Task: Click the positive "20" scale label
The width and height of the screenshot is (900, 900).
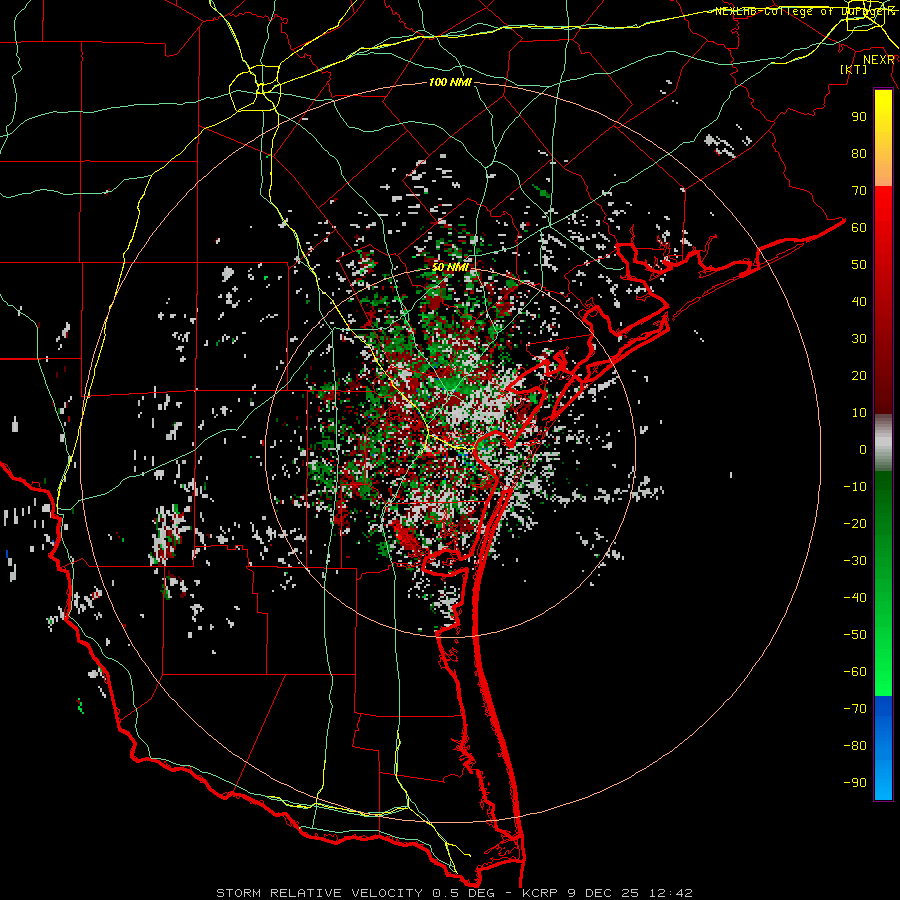Action: 859,375
